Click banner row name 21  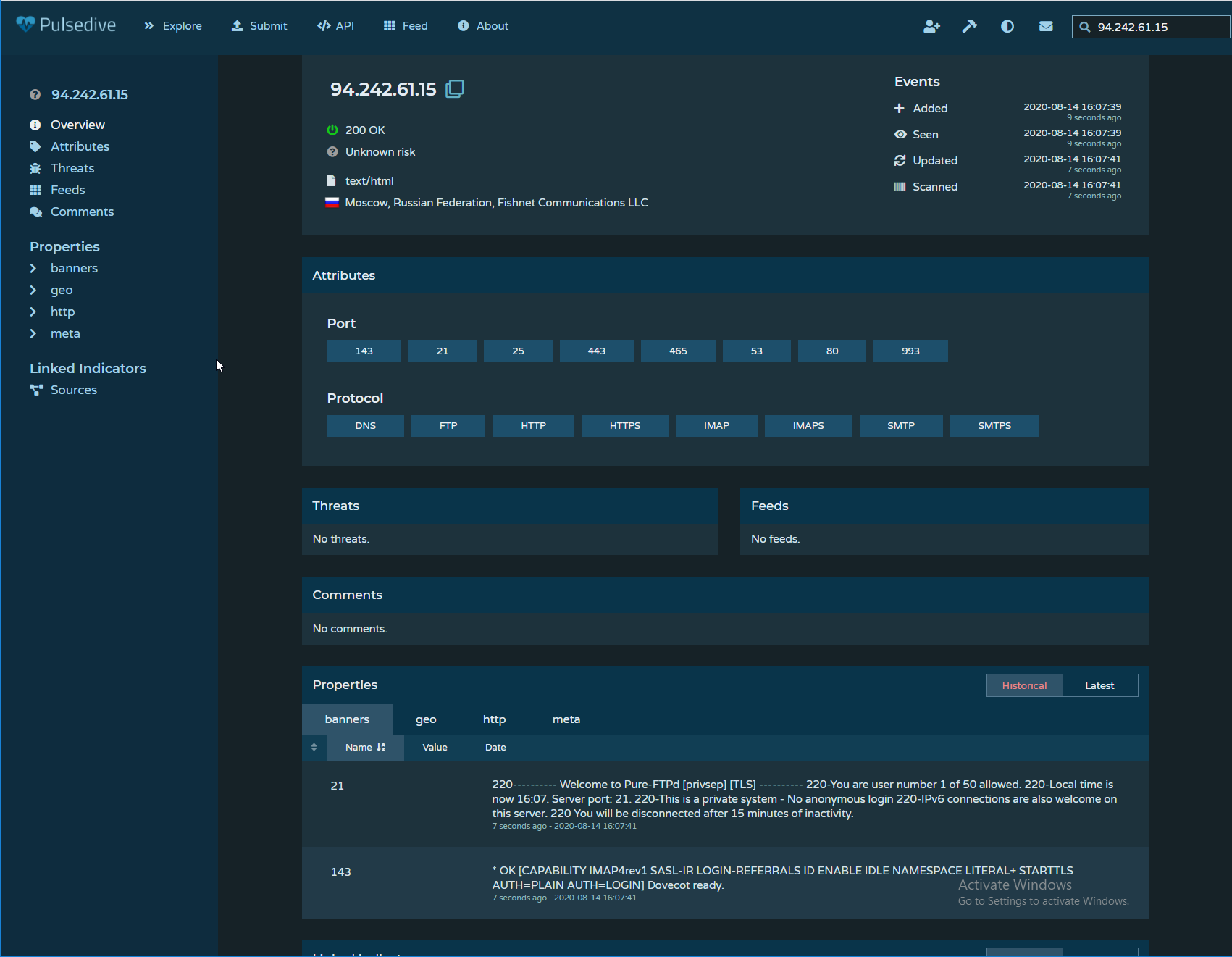pyautogui.click(x=338, y=786)
